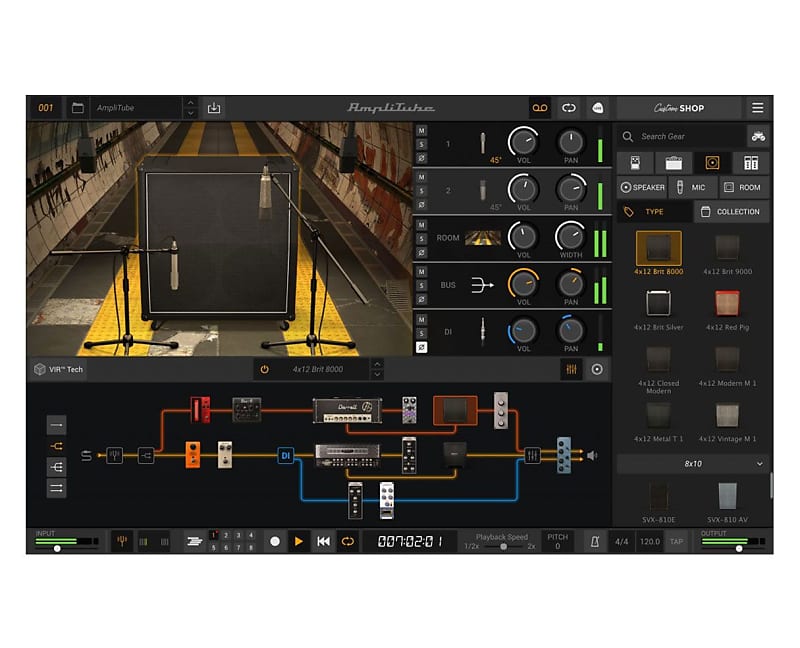Click the preset up stepper arrow
Image resolution: width=800 pixels, height=648 pixels.
pyautogui.click(x=190, y=102)
